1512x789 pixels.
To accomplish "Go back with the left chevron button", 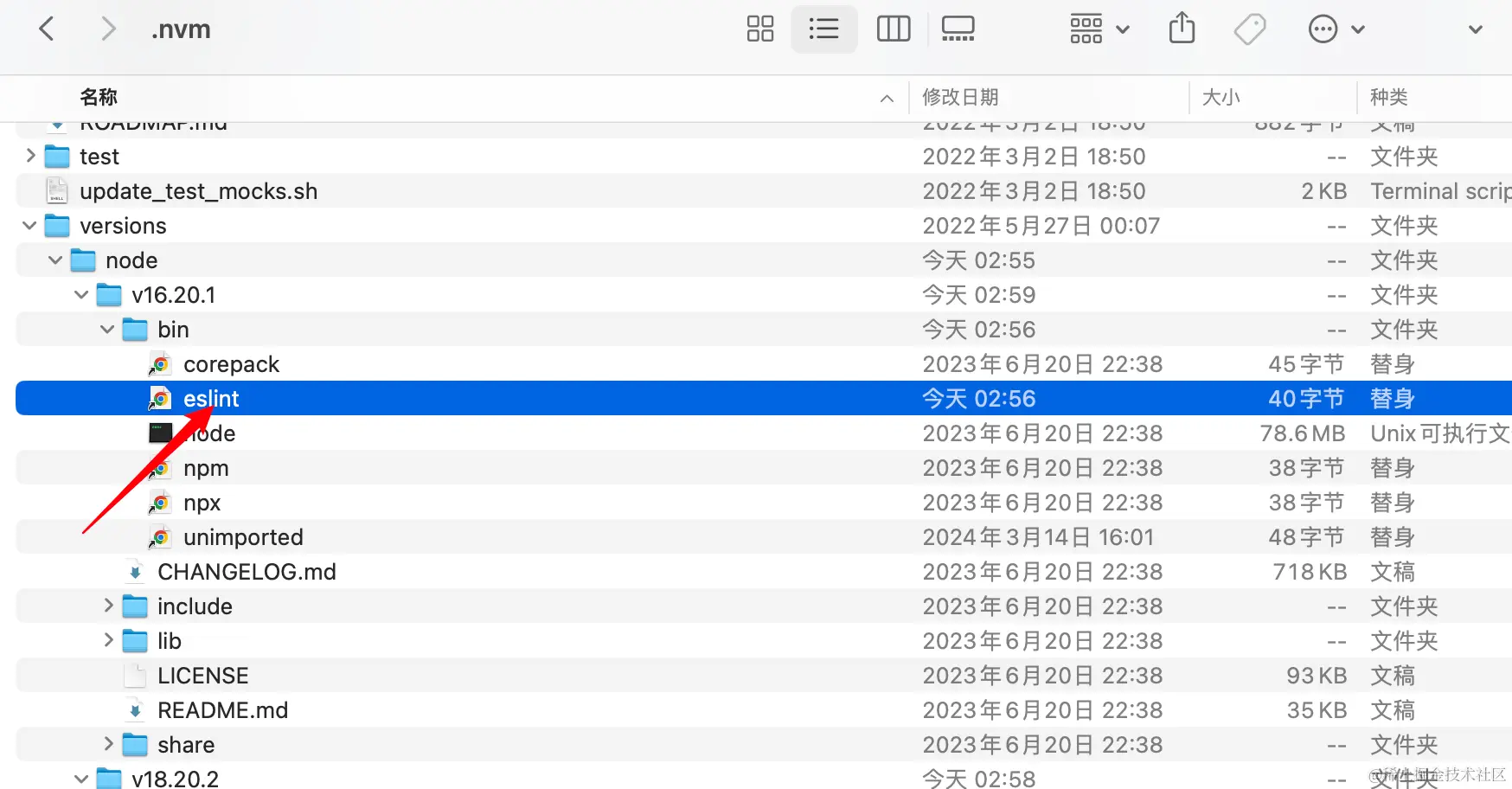I will [x=47, y=29].
